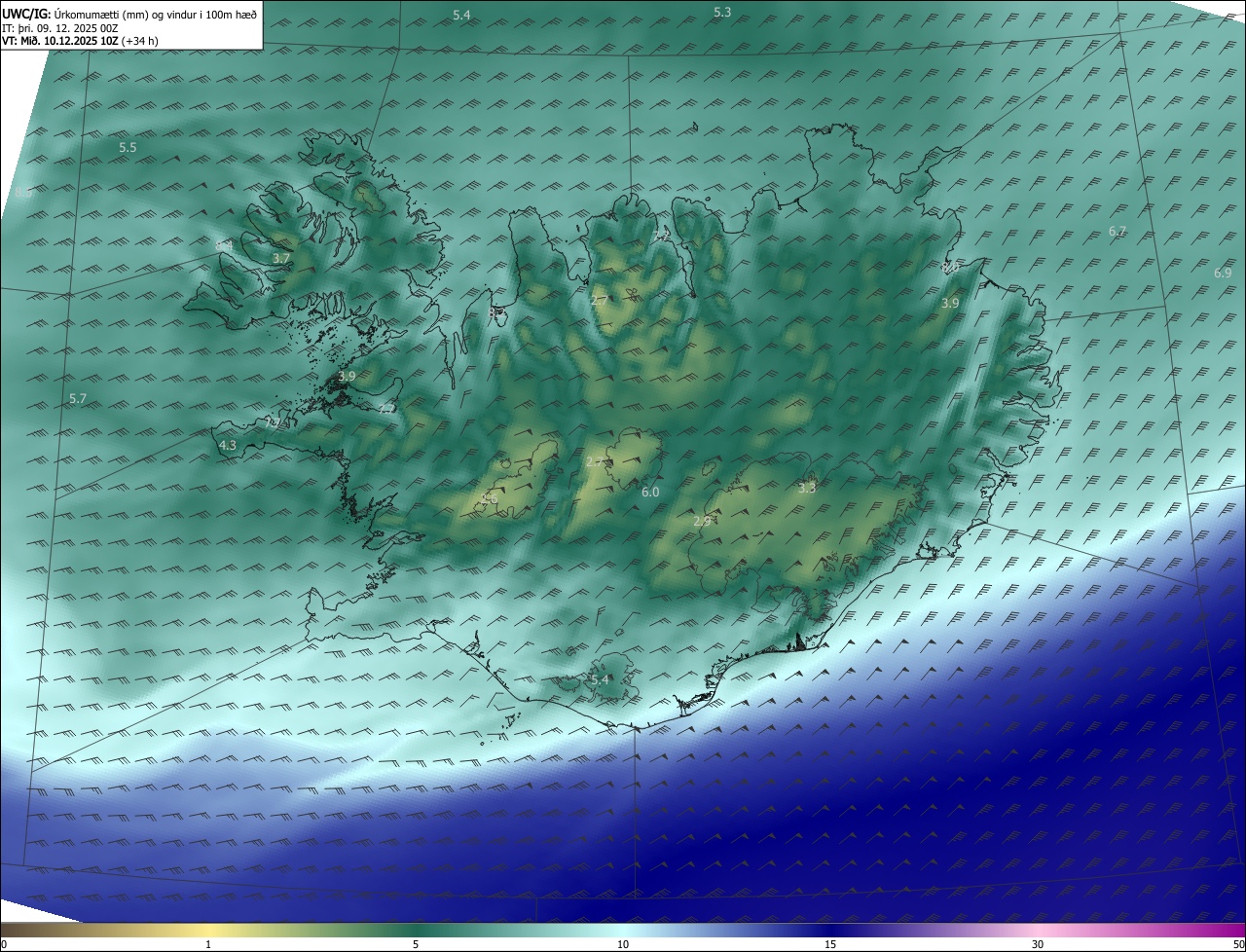
Task: Click the '4.3' value on the map
Action: [228, 446]
